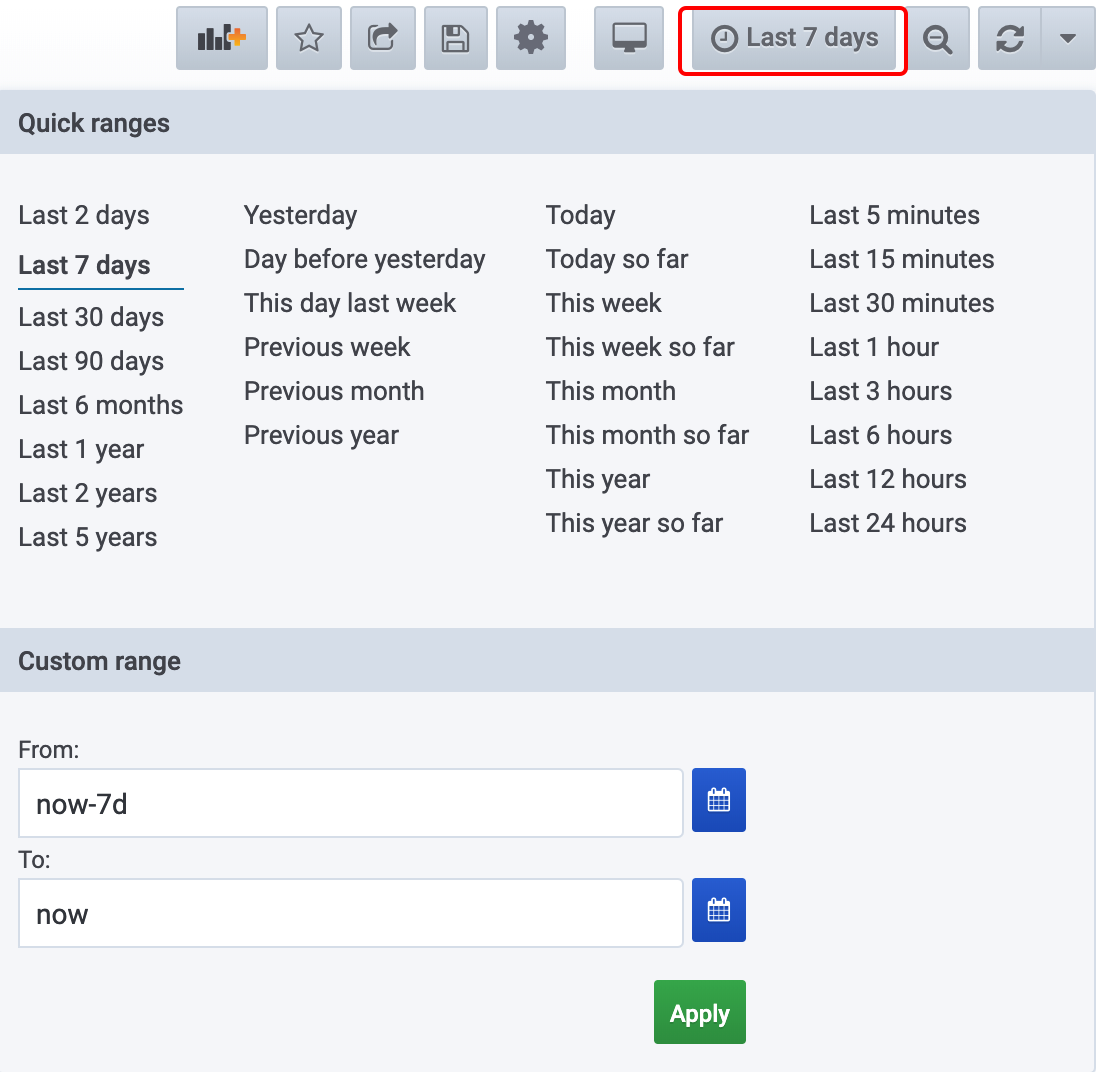Screen dimensions: 1096x1072
Task: Choose Previous month quick range
Action: [x=334, y=391]
